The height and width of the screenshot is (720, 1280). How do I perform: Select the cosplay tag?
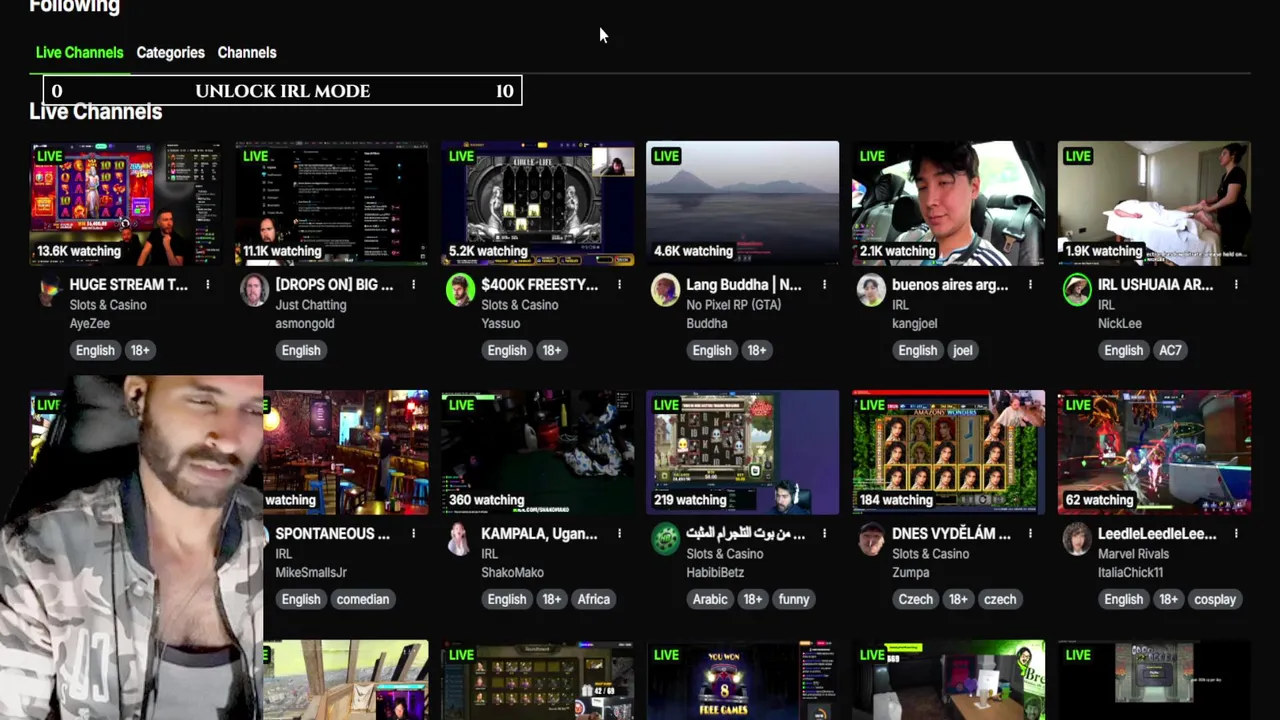pos(1215,599)
